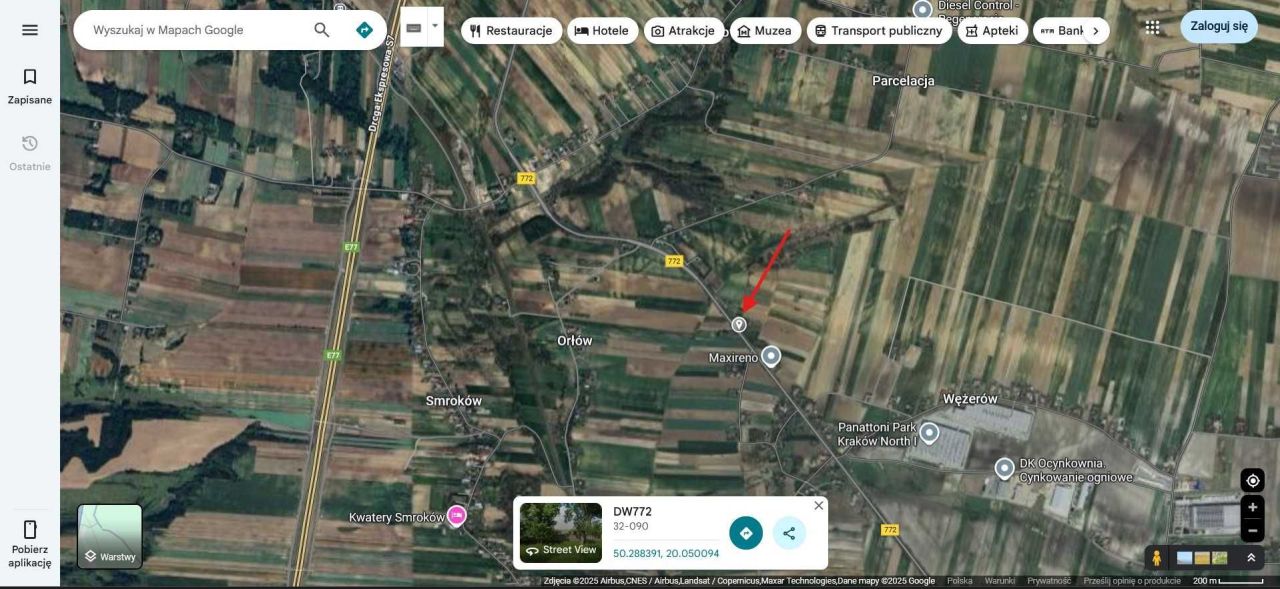Click the Smroków village label
The width and height of the screenshot is (1280, 589).
point(454,401)
